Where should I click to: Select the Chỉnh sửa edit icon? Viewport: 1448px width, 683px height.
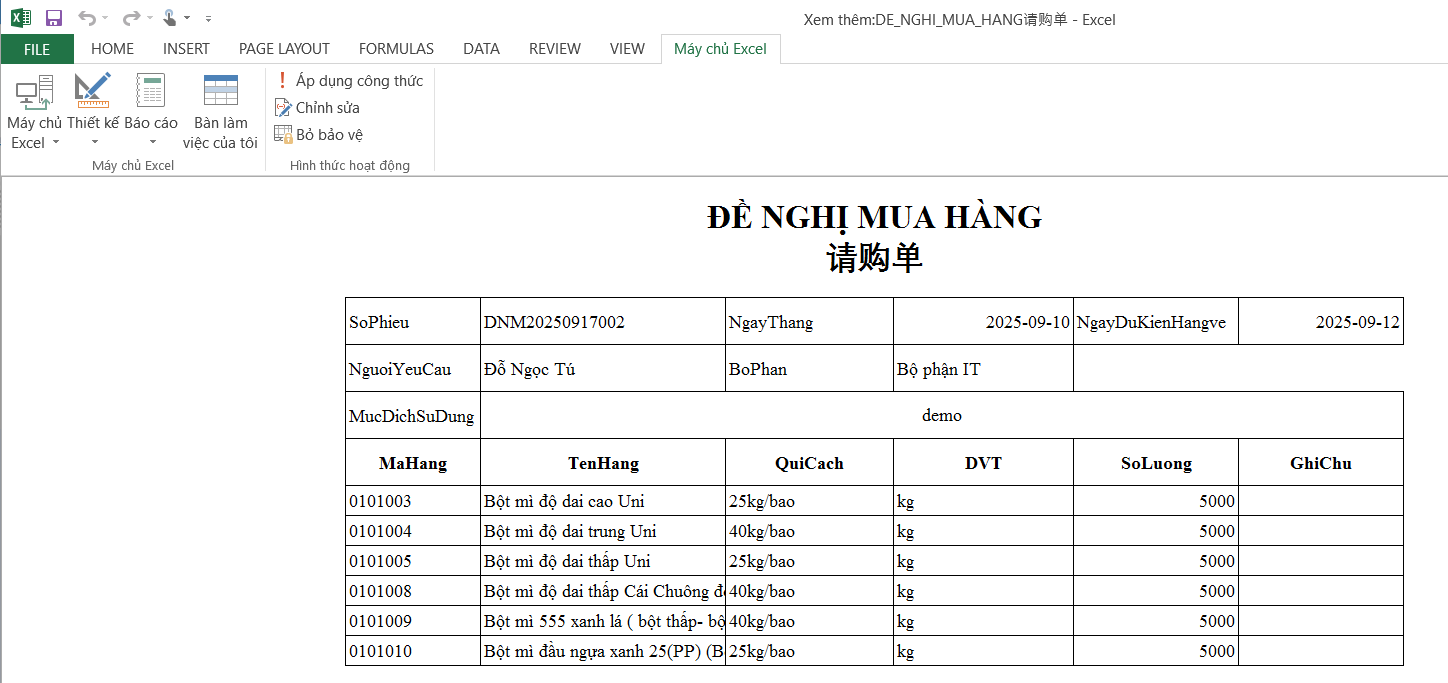[283, 108]
